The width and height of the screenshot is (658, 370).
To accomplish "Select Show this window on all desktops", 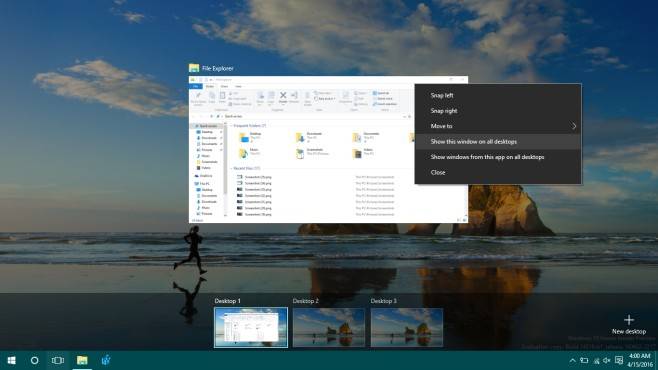I will [x=498, y=141].
